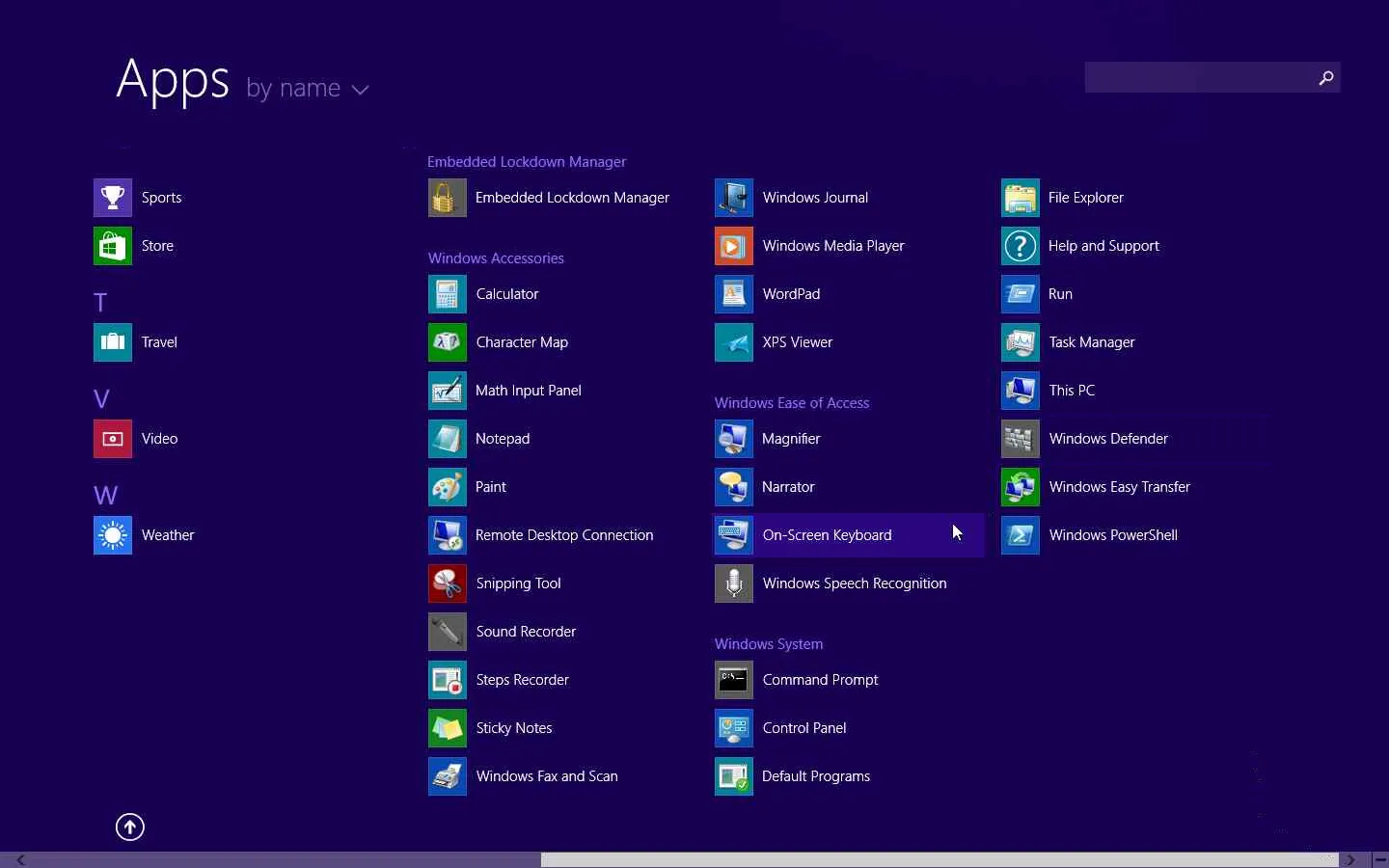This screenshot has height=868, width=1389.
Task: Open the File Explorer icon
Action: pyautogui.click(x=1021, y=198)
